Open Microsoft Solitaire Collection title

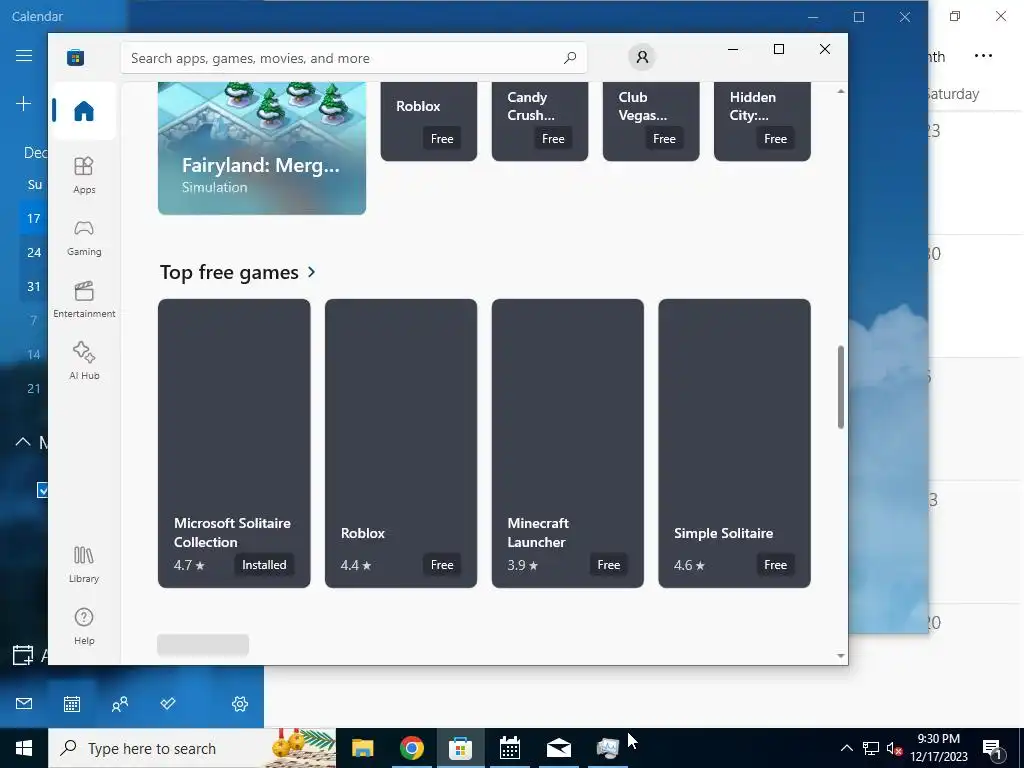pos(232,532)
